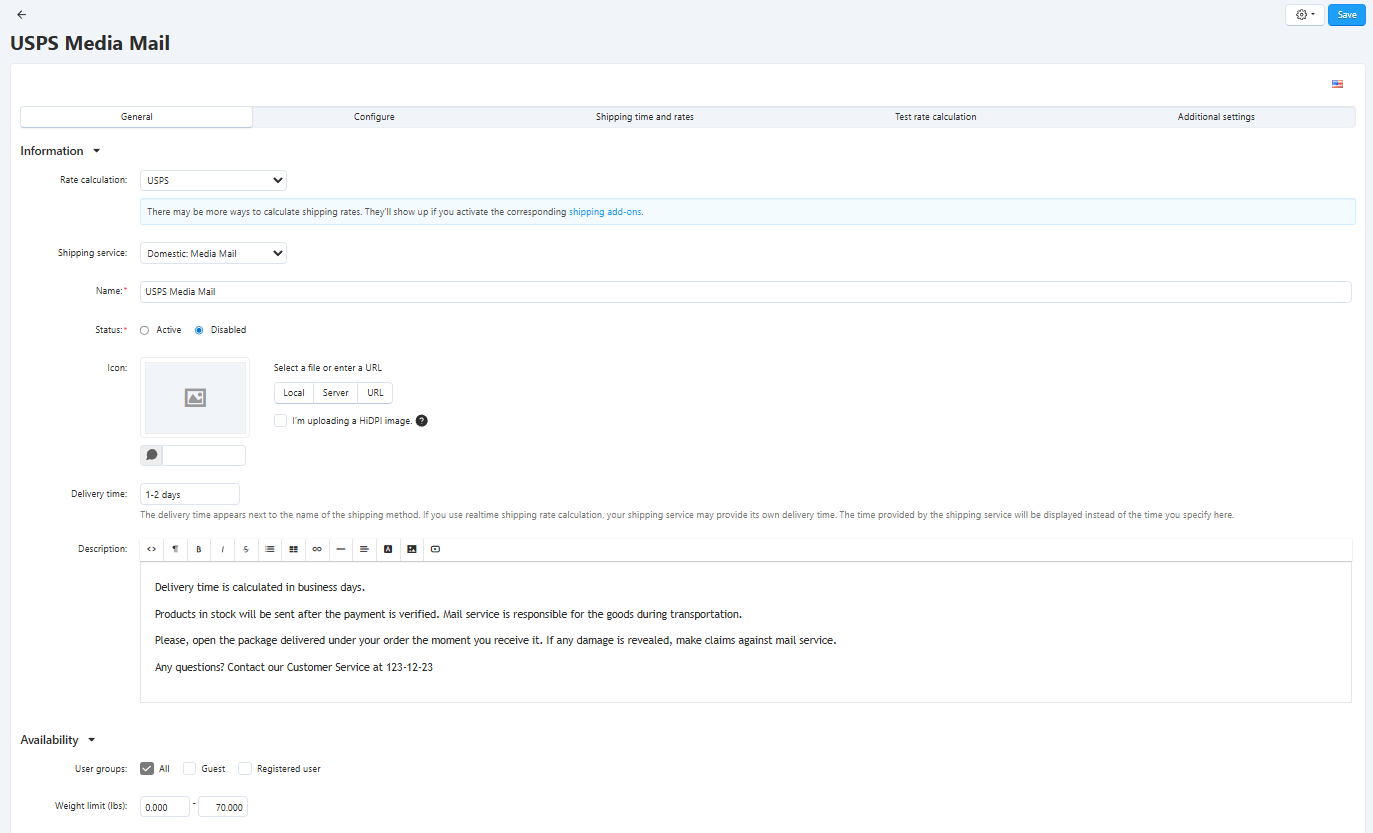1373x833 pixels.
Task: Follow the shipping add-ons link
Action: pos(606,212)
